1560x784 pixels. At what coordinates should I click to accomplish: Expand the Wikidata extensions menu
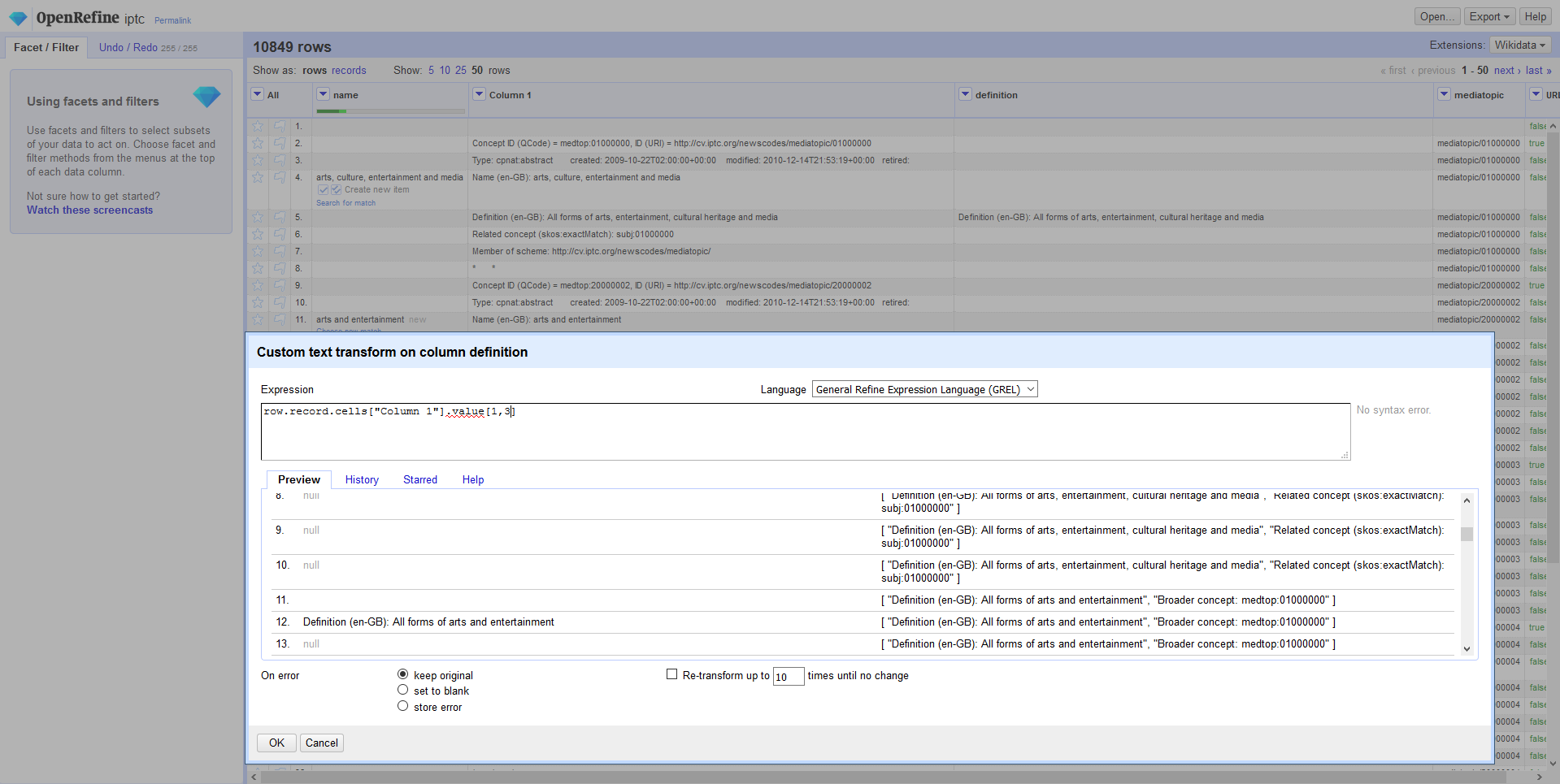coord(1519,45)
